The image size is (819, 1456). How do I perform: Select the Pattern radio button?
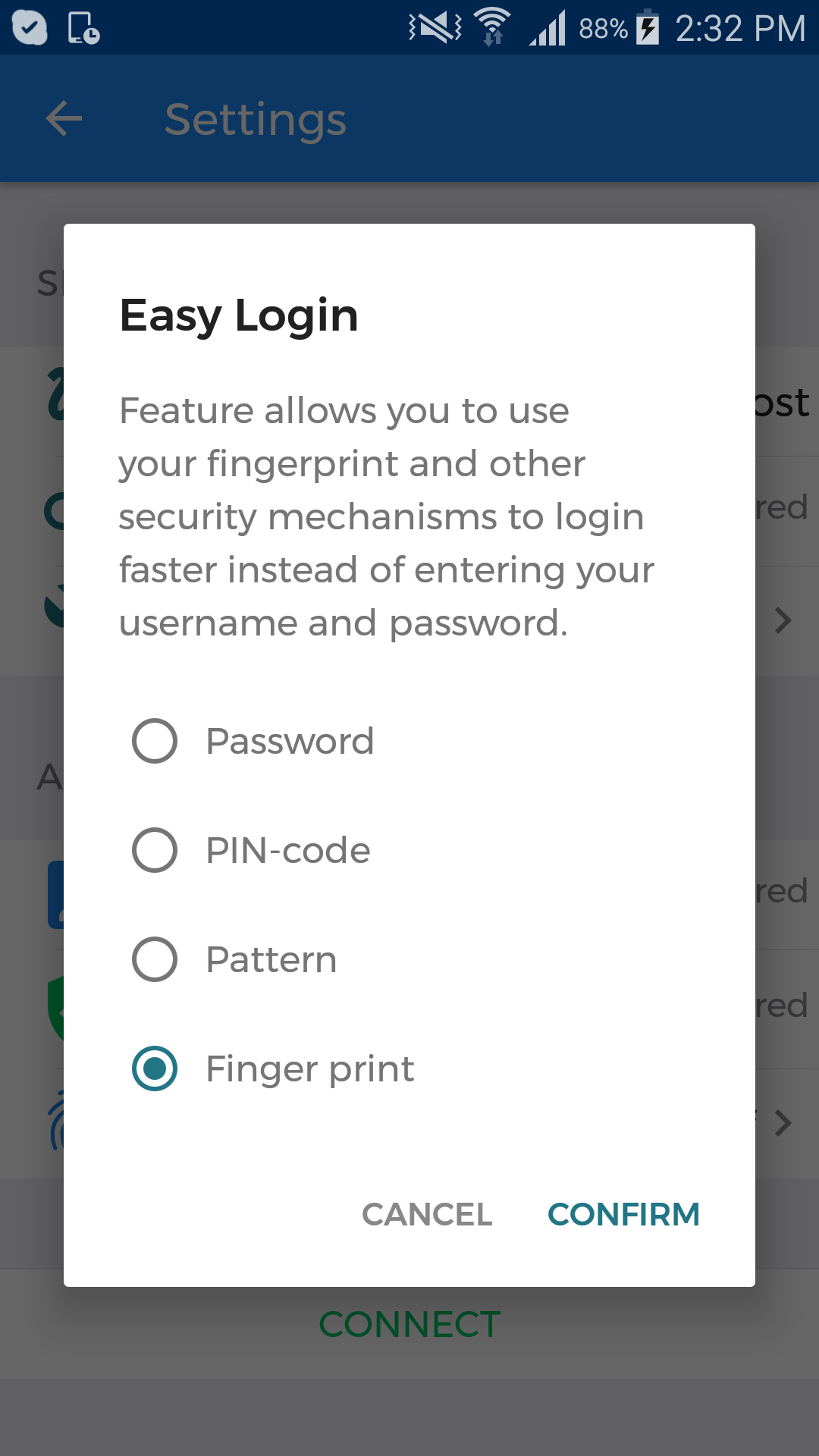(x=235, y=959)
